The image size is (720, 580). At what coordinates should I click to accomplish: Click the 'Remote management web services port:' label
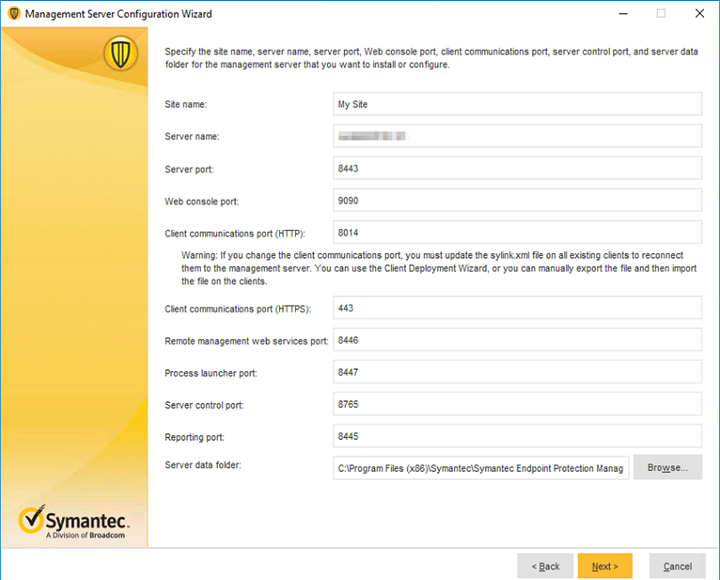click(247, 341)
